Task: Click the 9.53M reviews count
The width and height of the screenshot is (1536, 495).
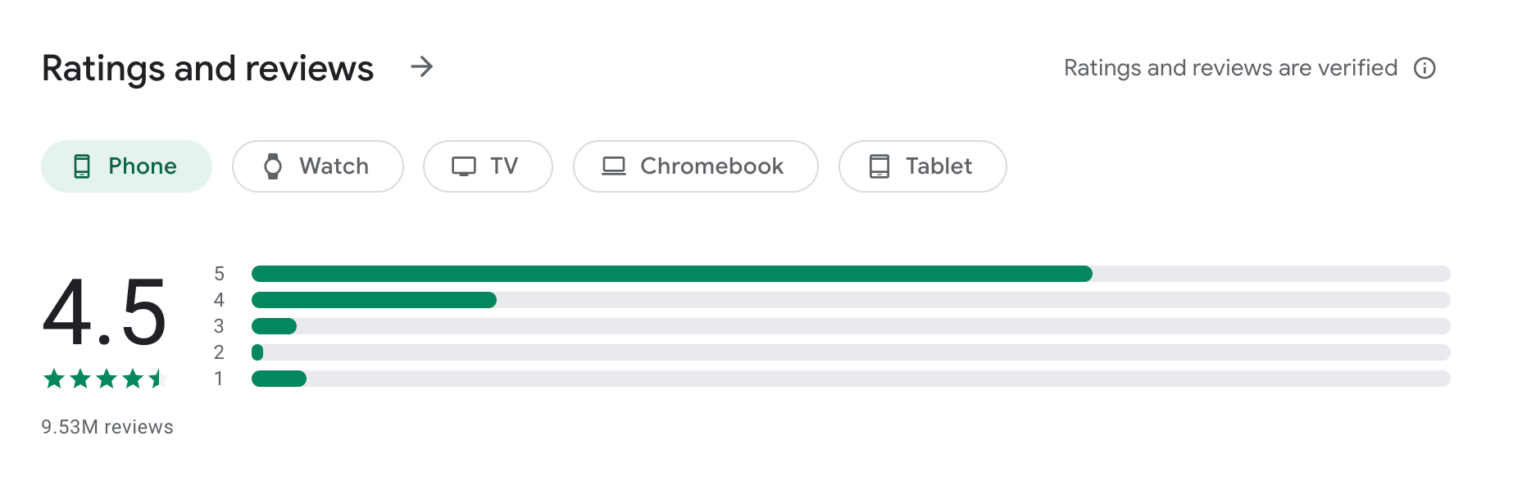Action: [107, 427]
